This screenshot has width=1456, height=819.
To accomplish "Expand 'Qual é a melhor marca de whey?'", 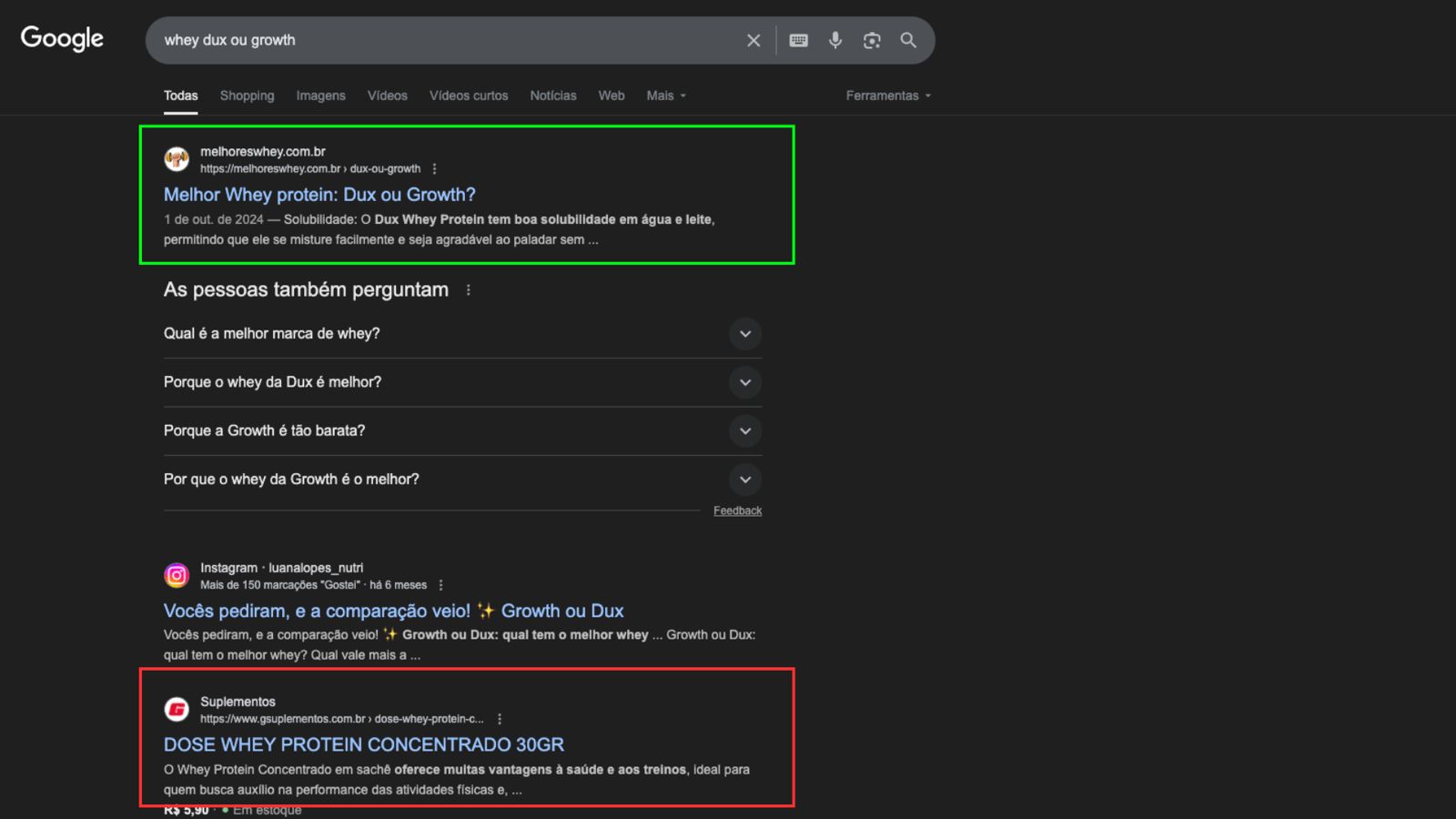I will (745, 334).
